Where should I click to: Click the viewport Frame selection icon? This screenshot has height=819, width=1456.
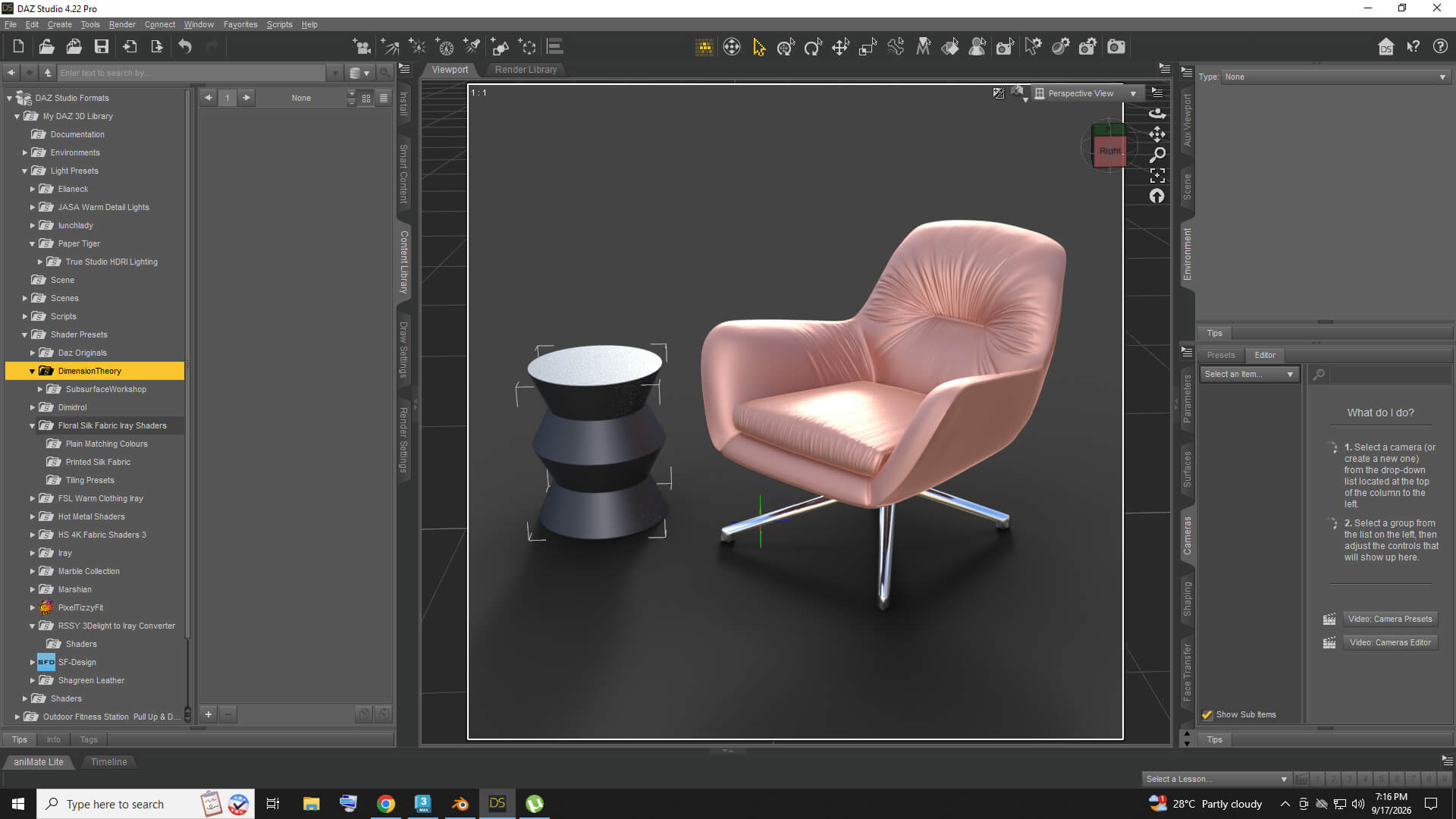(x=1157, y=175)
